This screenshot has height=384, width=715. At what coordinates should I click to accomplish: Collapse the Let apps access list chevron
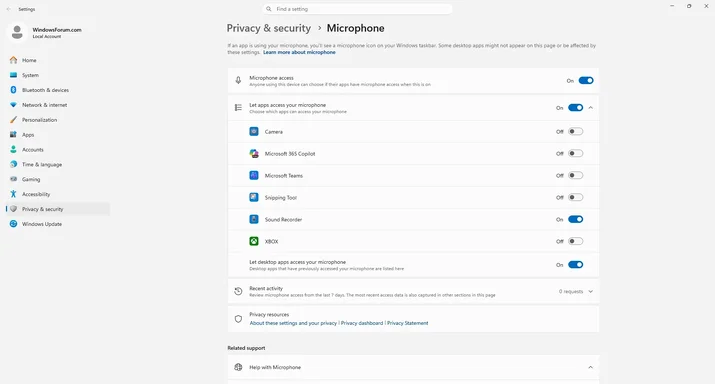(x=591, y=108)
